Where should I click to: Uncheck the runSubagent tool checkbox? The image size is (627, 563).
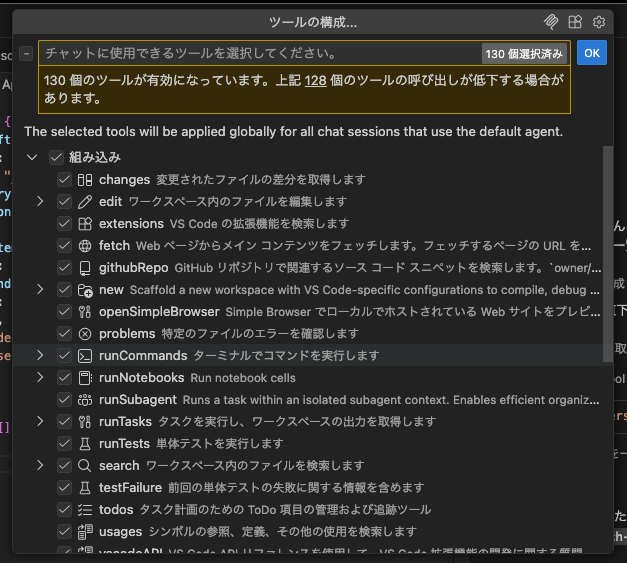64,400
